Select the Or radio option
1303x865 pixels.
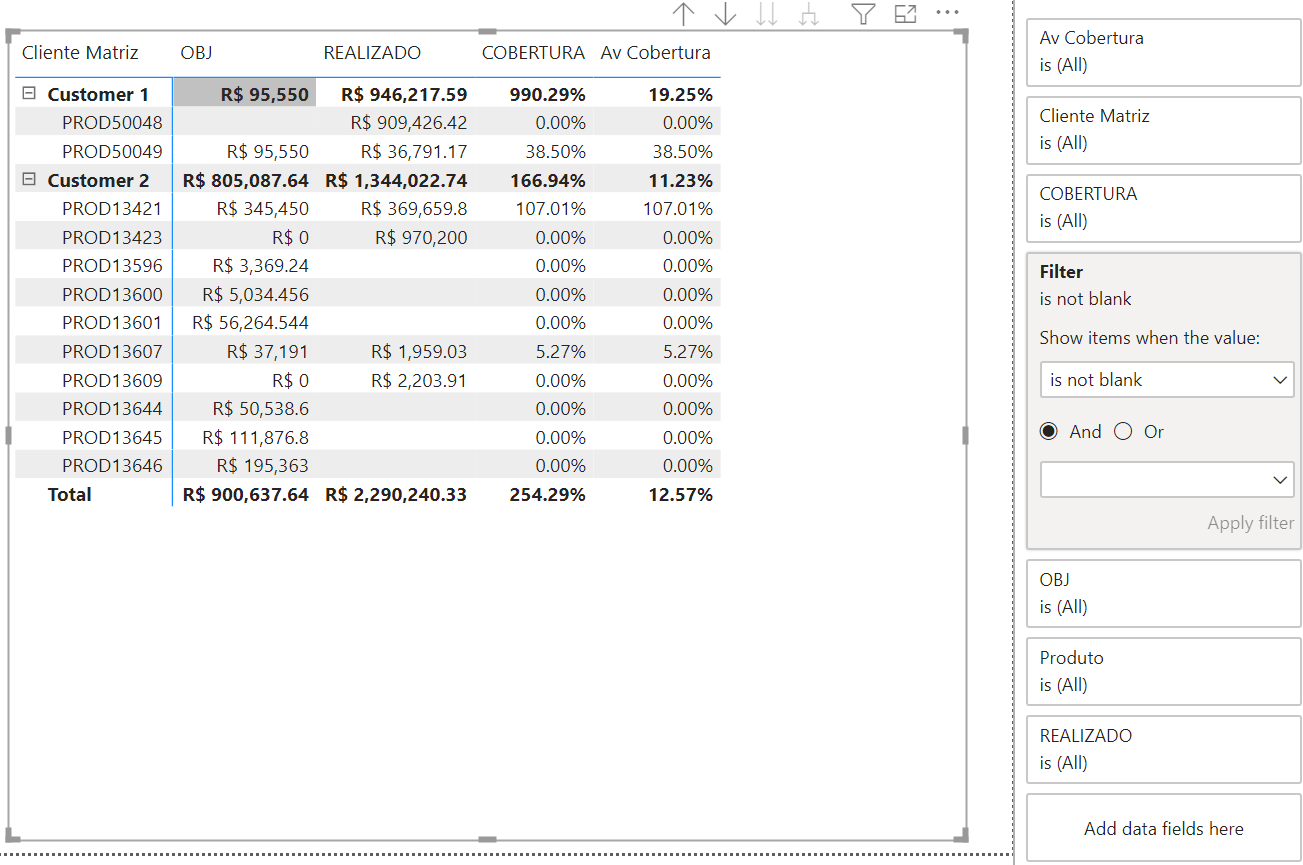point(1123,431)
